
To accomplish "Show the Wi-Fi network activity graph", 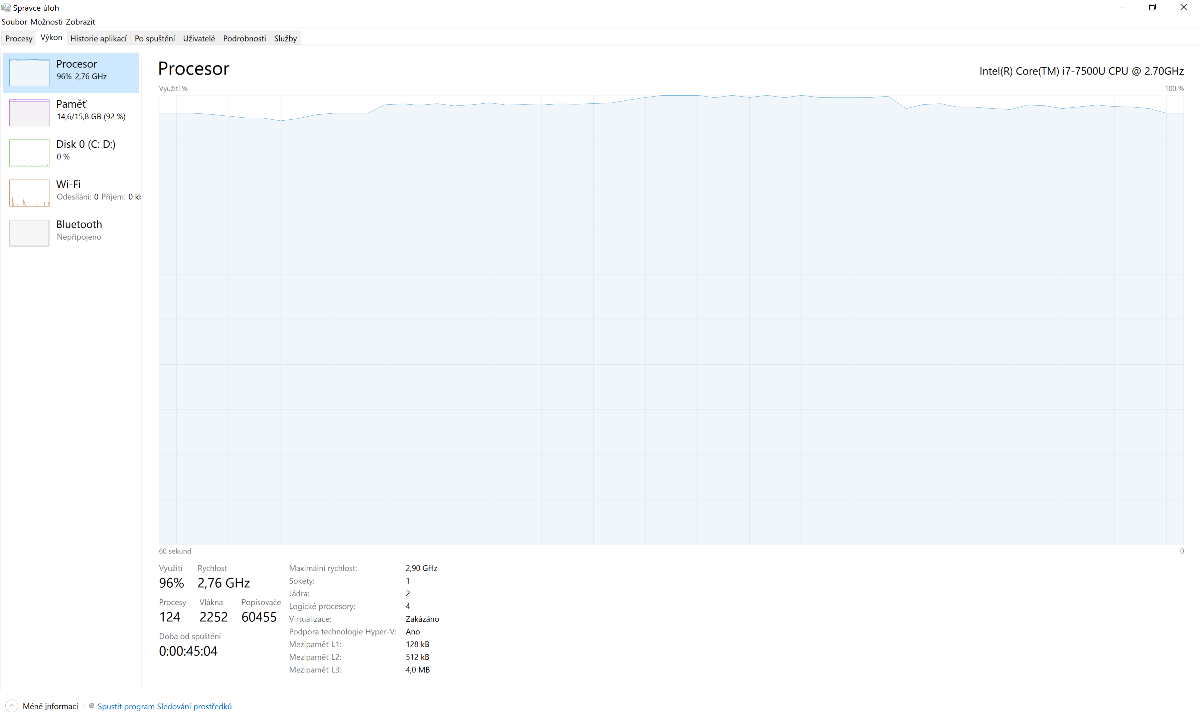I will point(29,192).
